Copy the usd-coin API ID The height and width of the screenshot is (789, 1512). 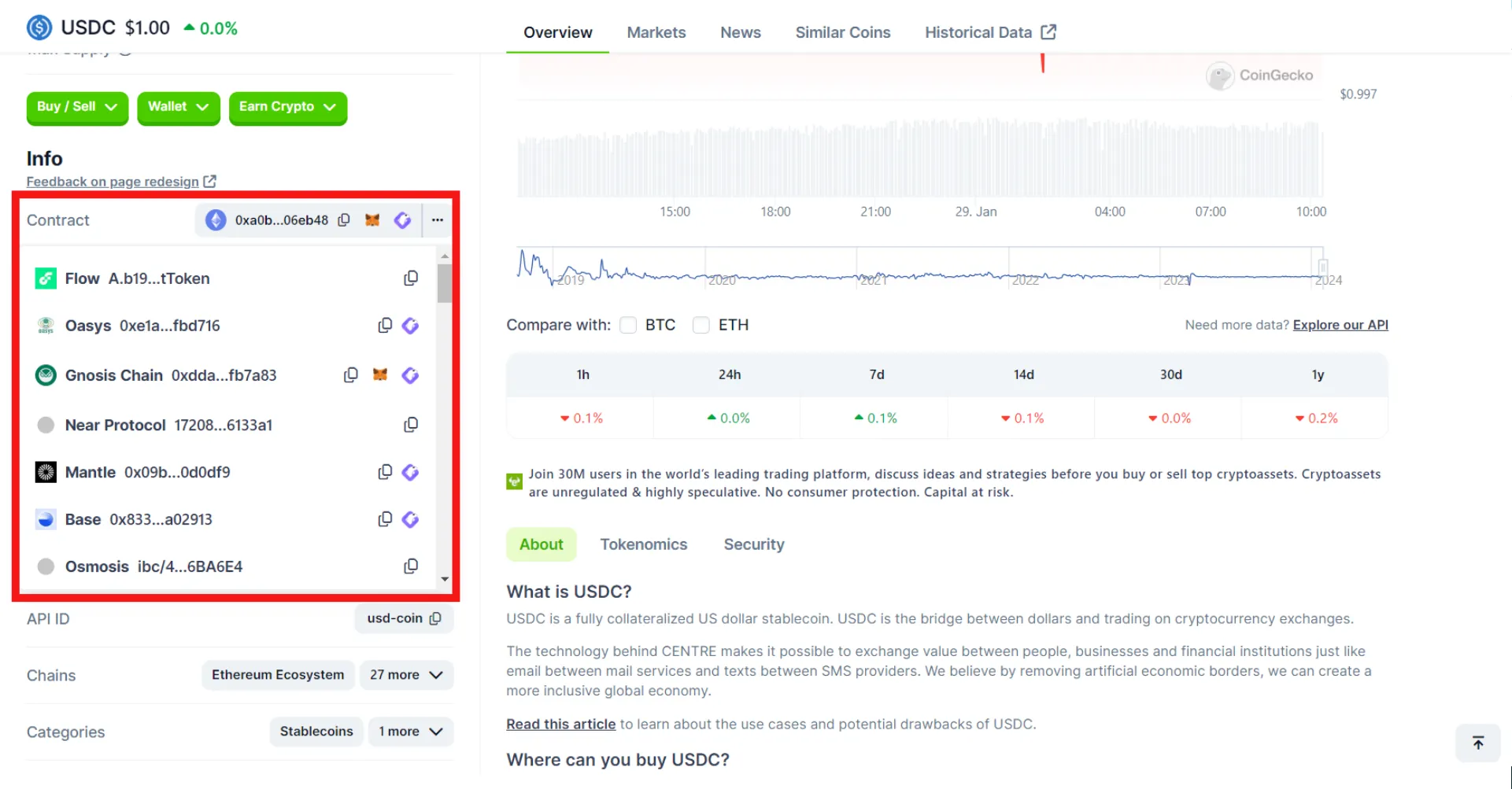coord(436,618)
